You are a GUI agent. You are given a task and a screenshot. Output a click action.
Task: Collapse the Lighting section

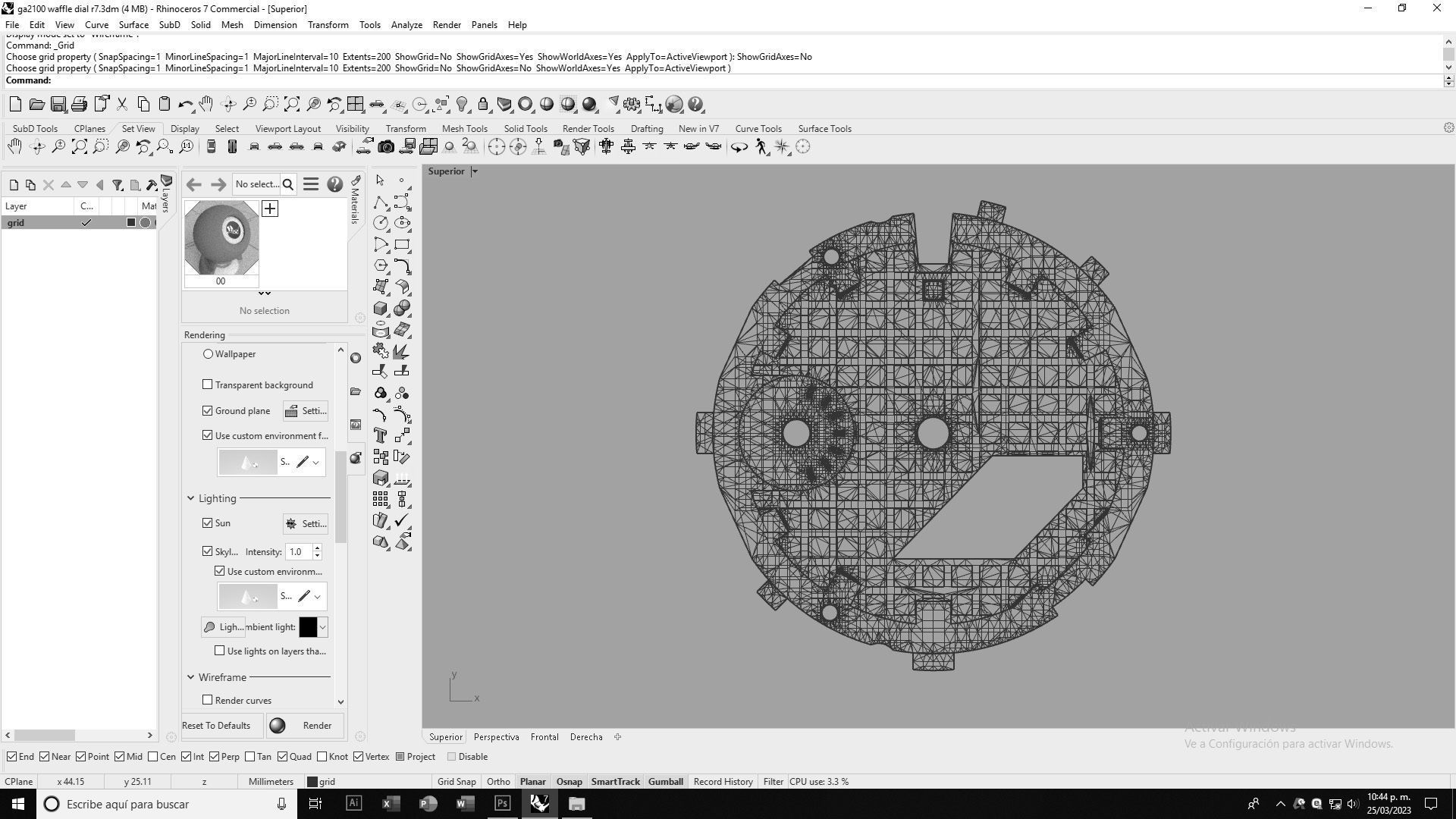pos(190,498)
